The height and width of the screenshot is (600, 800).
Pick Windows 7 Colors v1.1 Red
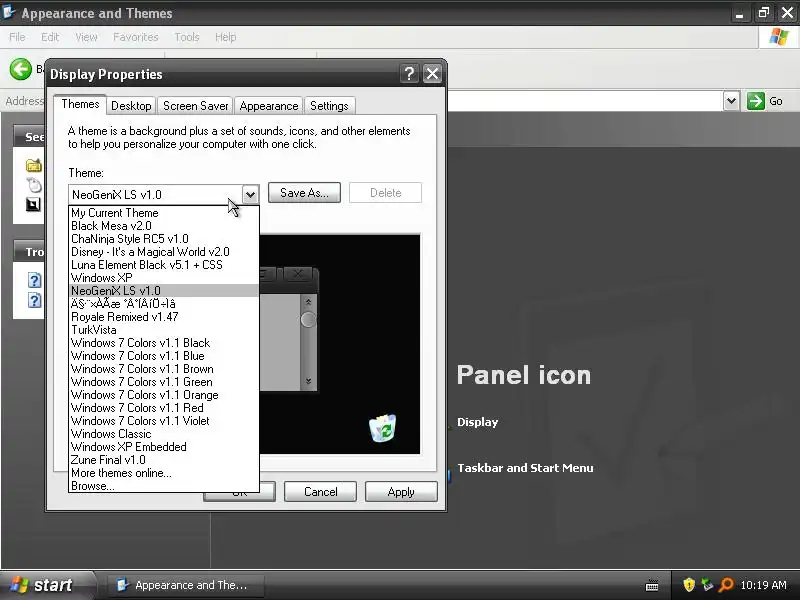coord(163,408)
